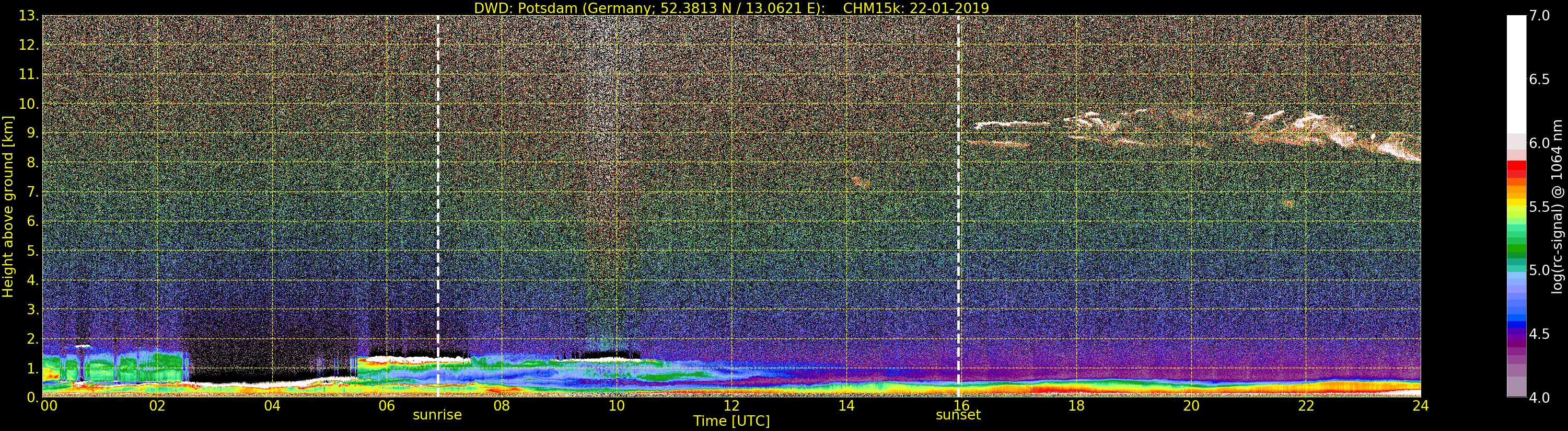This screenshot has width=1568, height=431.
Task: Click the y-axis tick label '10.'
Action: coord(29,104)
